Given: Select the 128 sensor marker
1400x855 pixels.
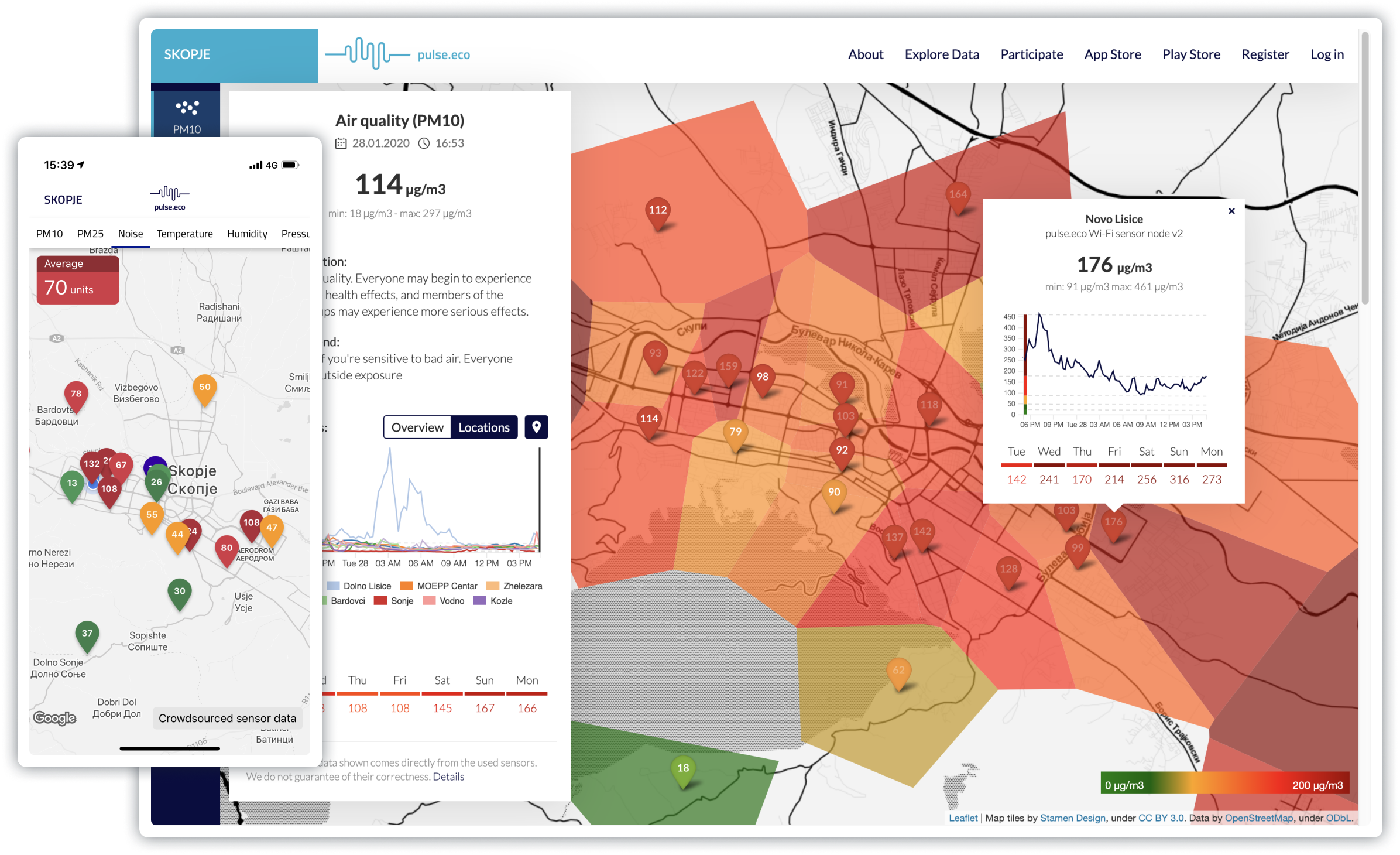Looking at the screenshot, I should [1008, 572].
